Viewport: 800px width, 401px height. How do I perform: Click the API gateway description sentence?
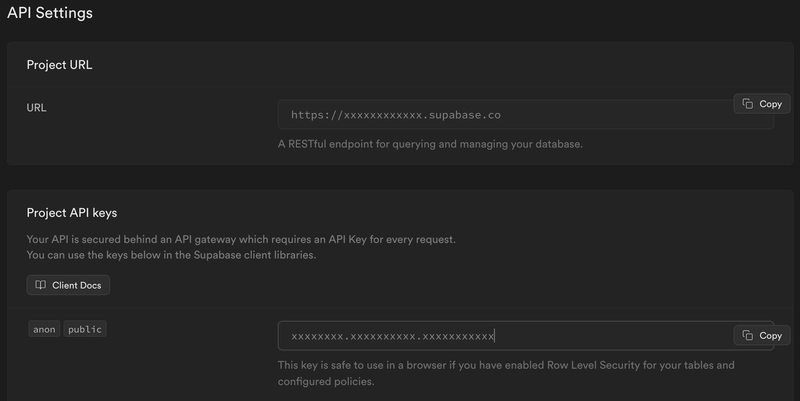point(241,239)
